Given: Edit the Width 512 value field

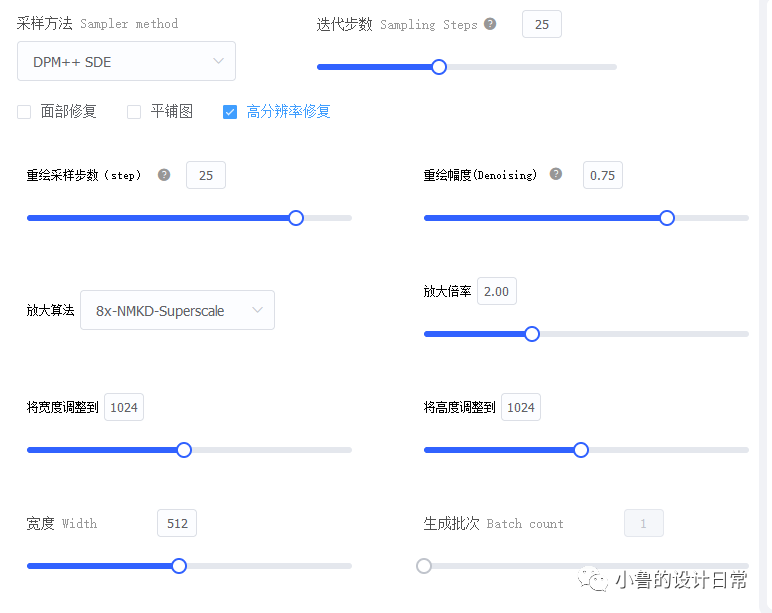Looking at the screenshot, I should [x=177, y=523].
